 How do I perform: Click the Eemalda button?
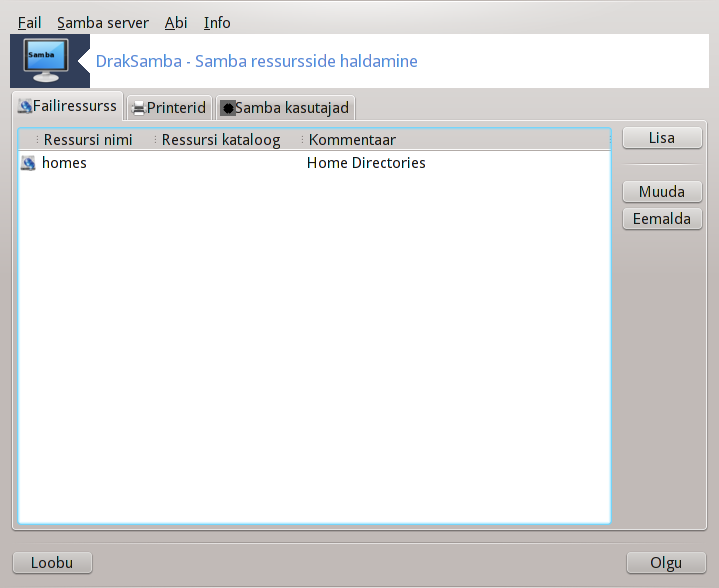pyautogui.click(x=662, y=219)
